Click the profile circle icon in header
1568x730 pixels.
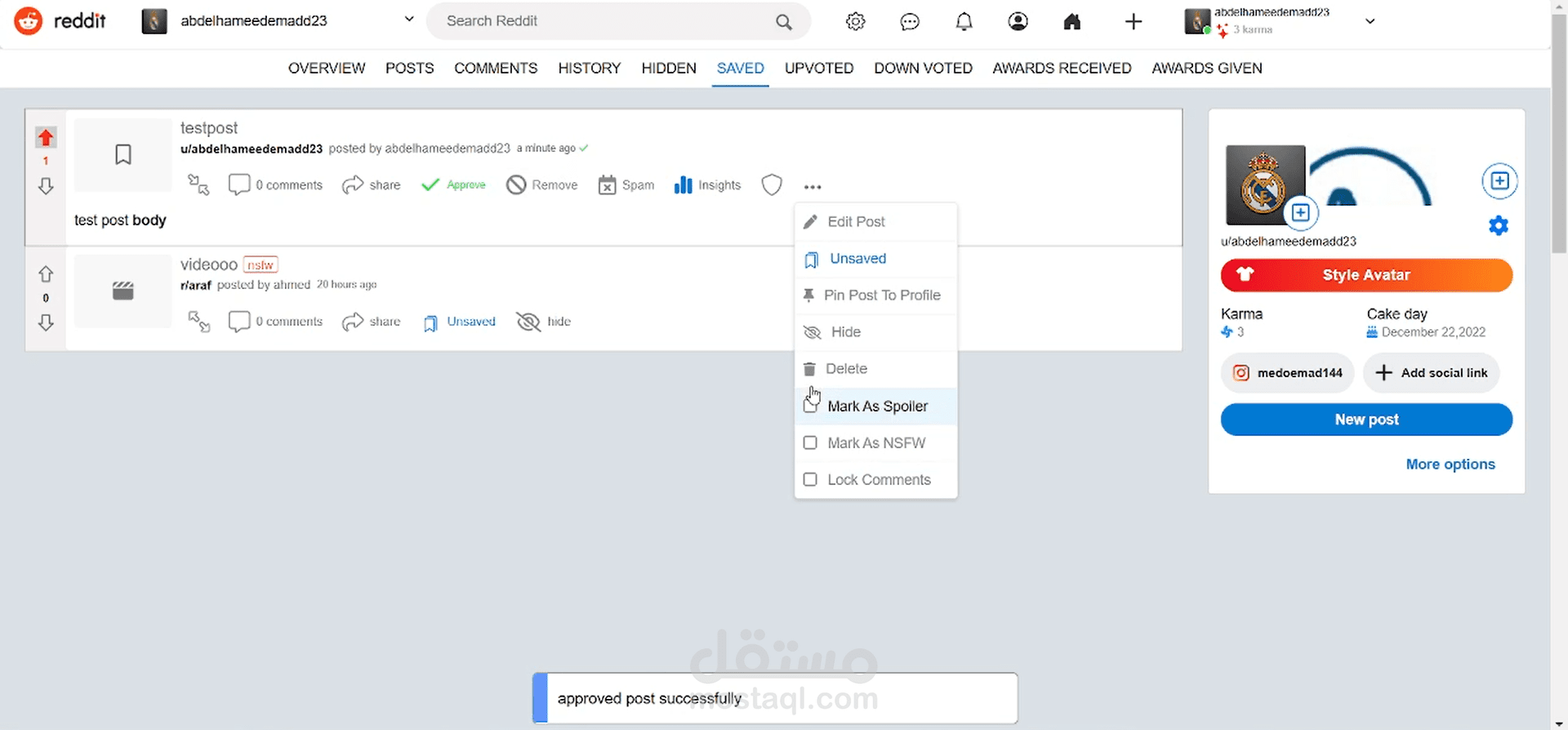1018,22
